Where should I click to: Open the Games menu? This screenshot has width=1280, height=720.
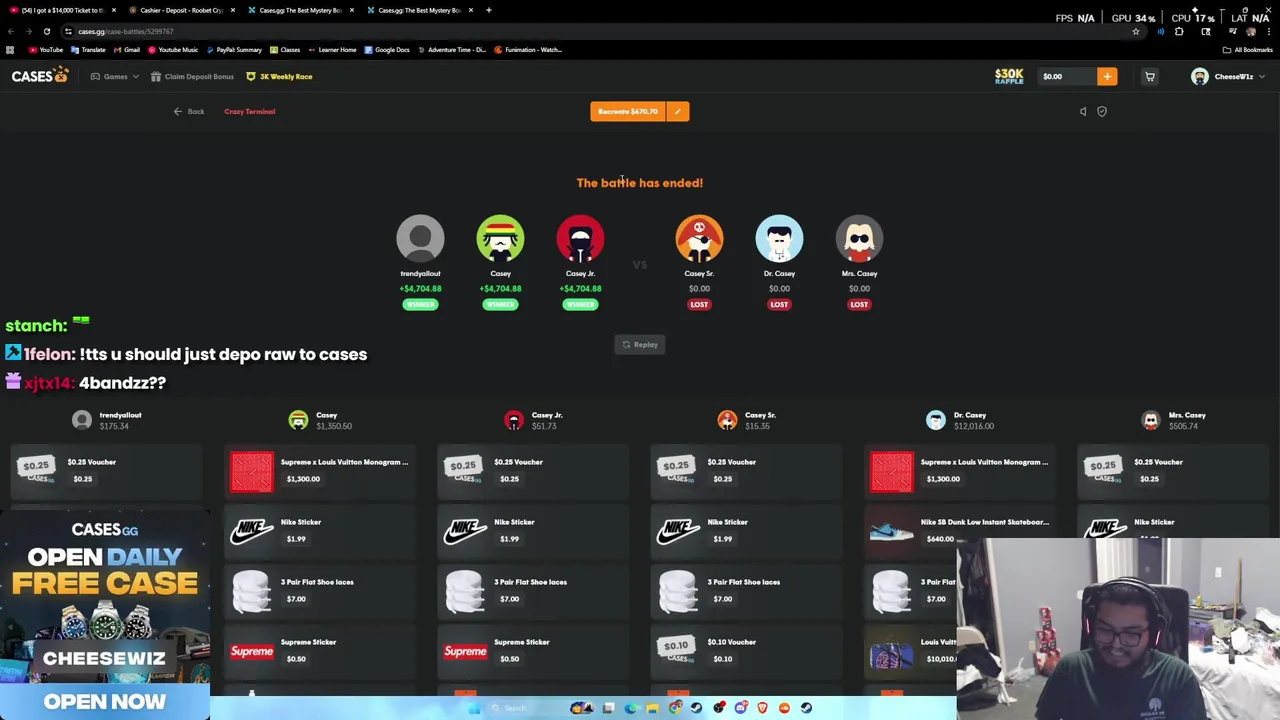pos(116,76)
